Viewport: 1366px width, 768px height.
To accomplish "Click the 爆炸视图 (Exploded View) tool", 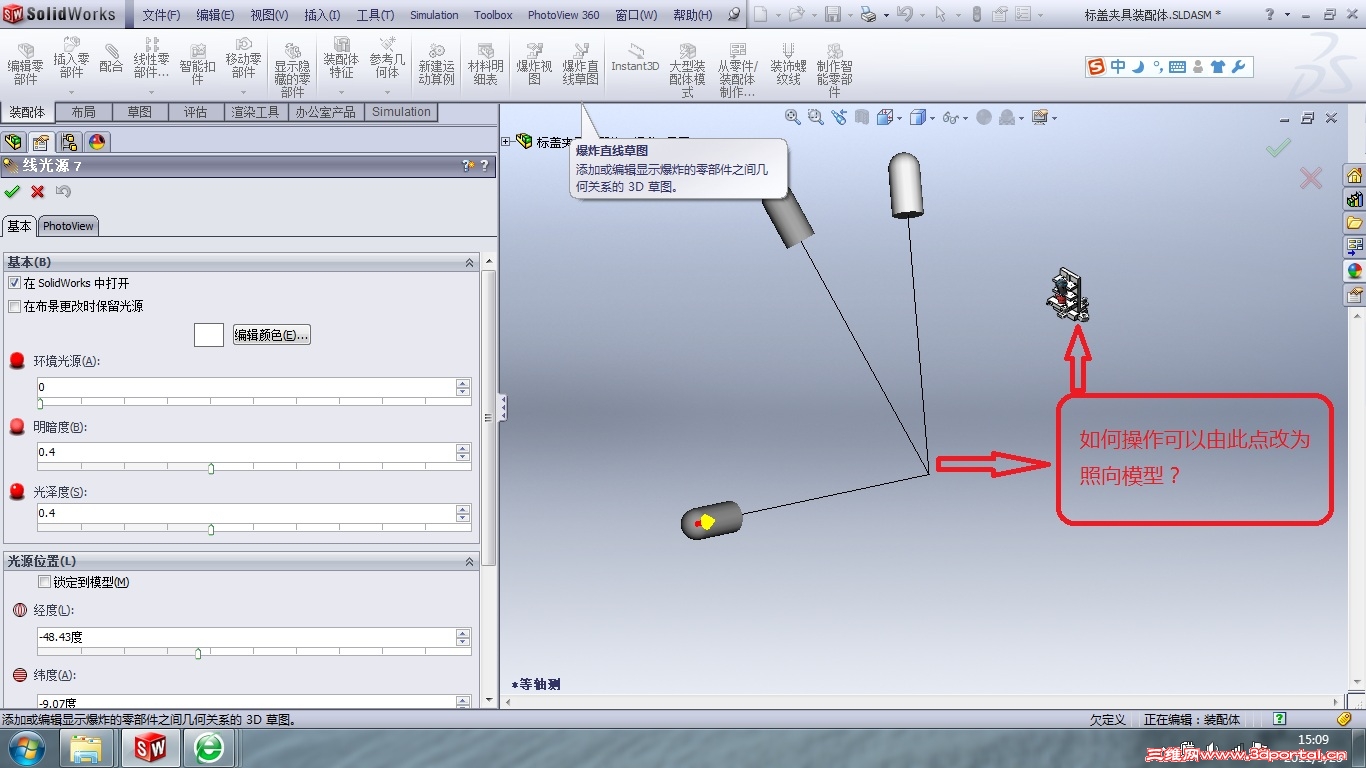I will point(534,64).
